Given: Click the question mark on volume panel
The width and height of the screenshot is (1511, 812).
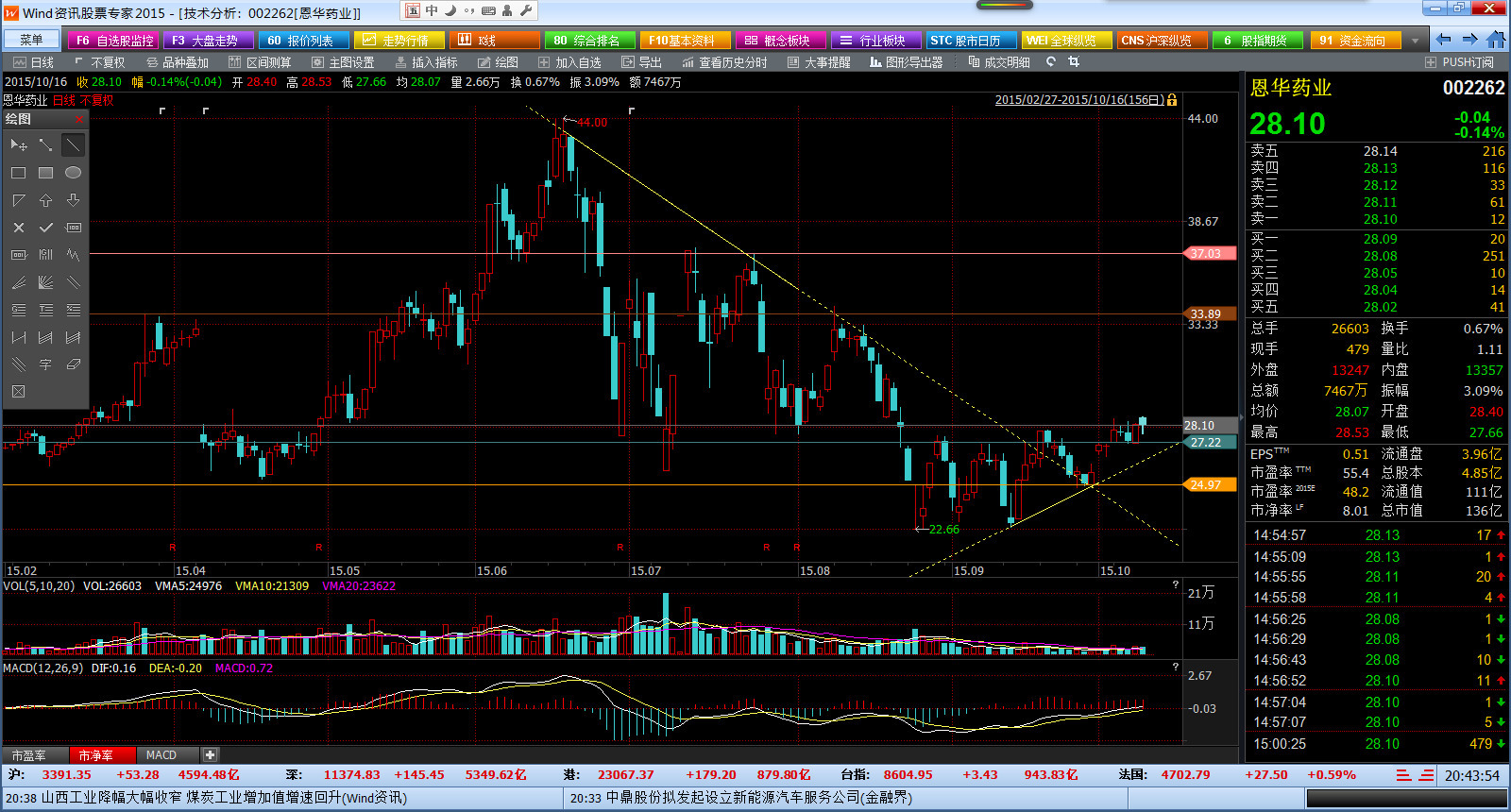Looking at the screenshot, I should coord(1176,585).
